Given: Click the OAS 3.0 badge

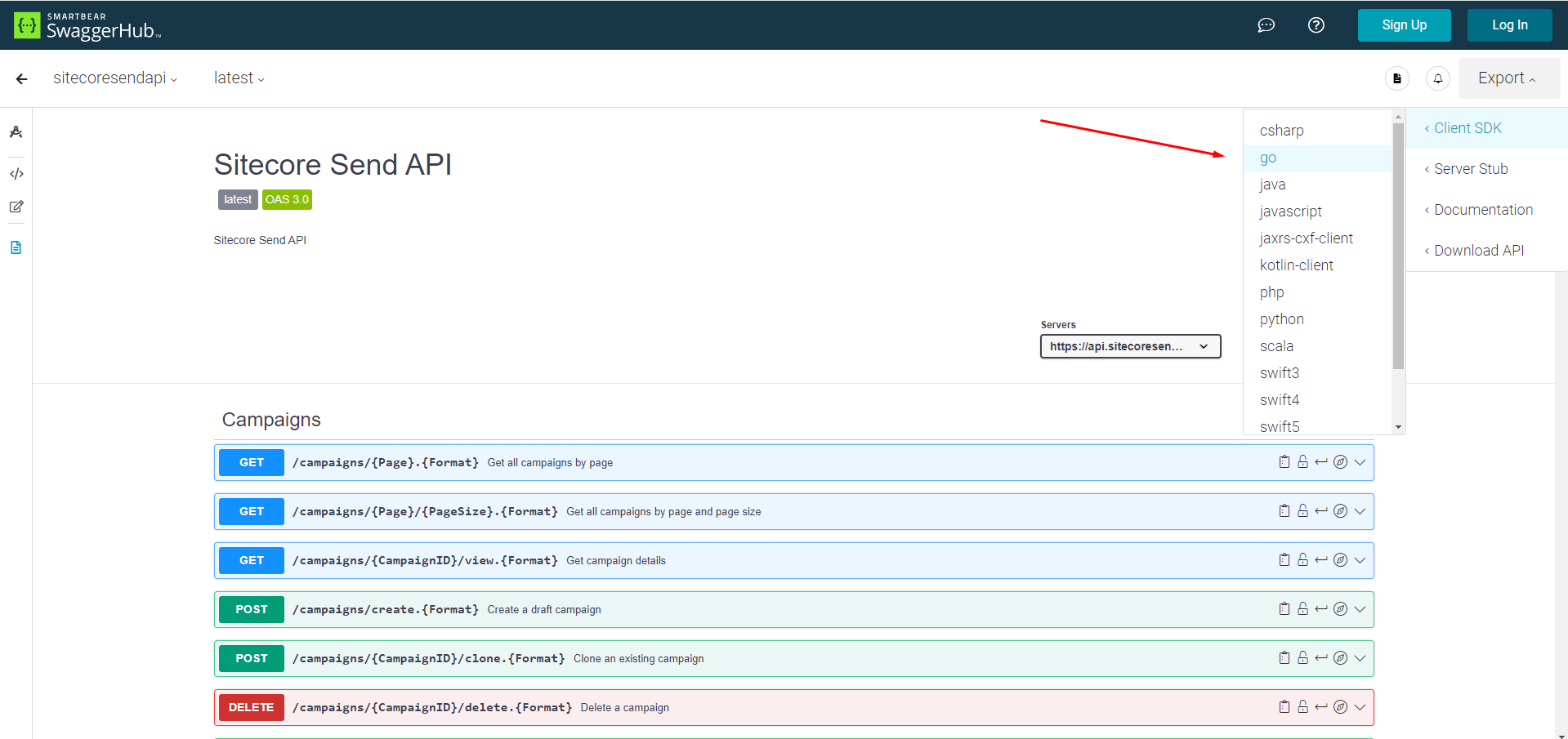Looking at the screenshot, I should (287, 199).
